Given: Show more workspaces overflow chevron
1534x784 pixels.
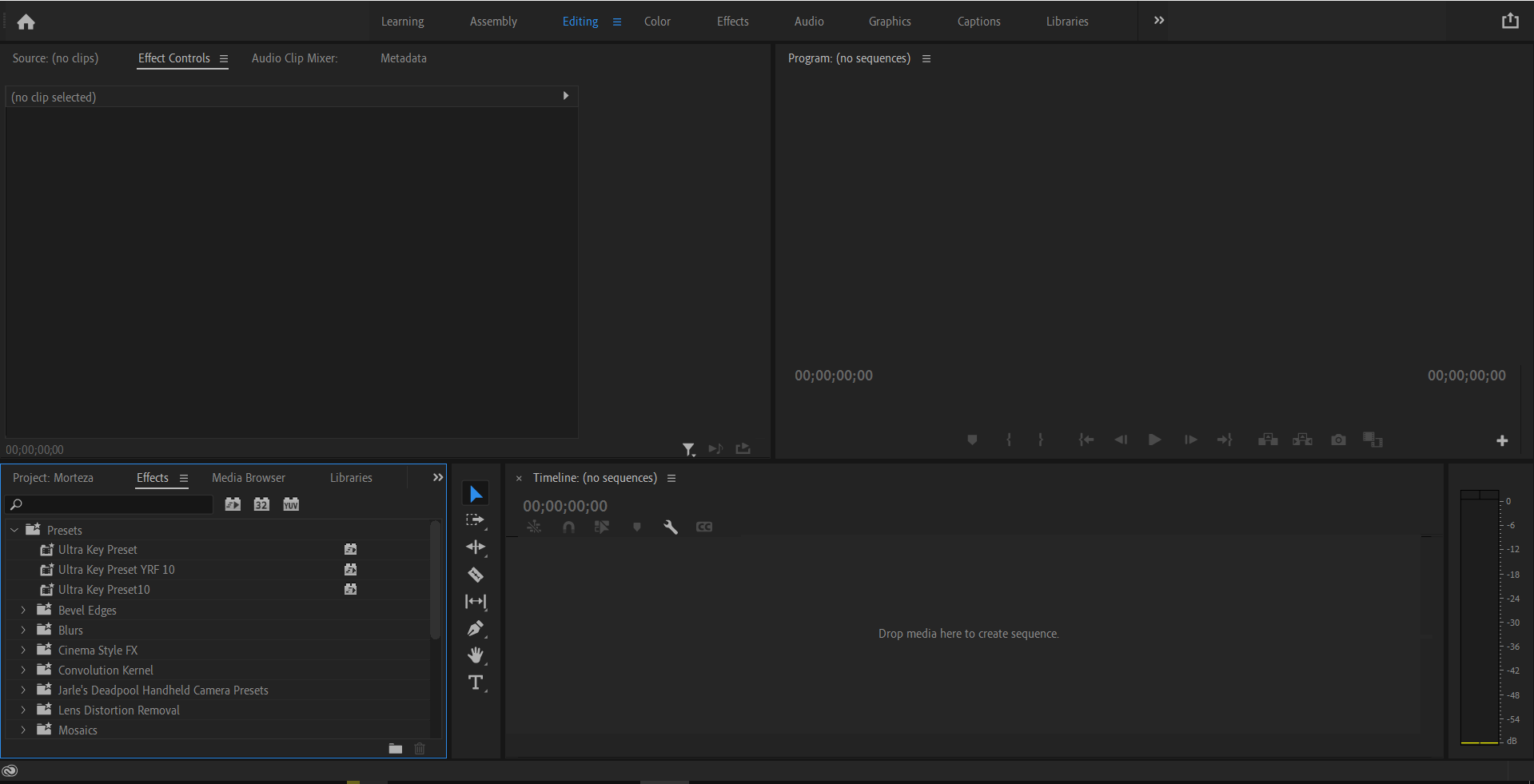Looking at the screenshot, I should (1159, 21).
